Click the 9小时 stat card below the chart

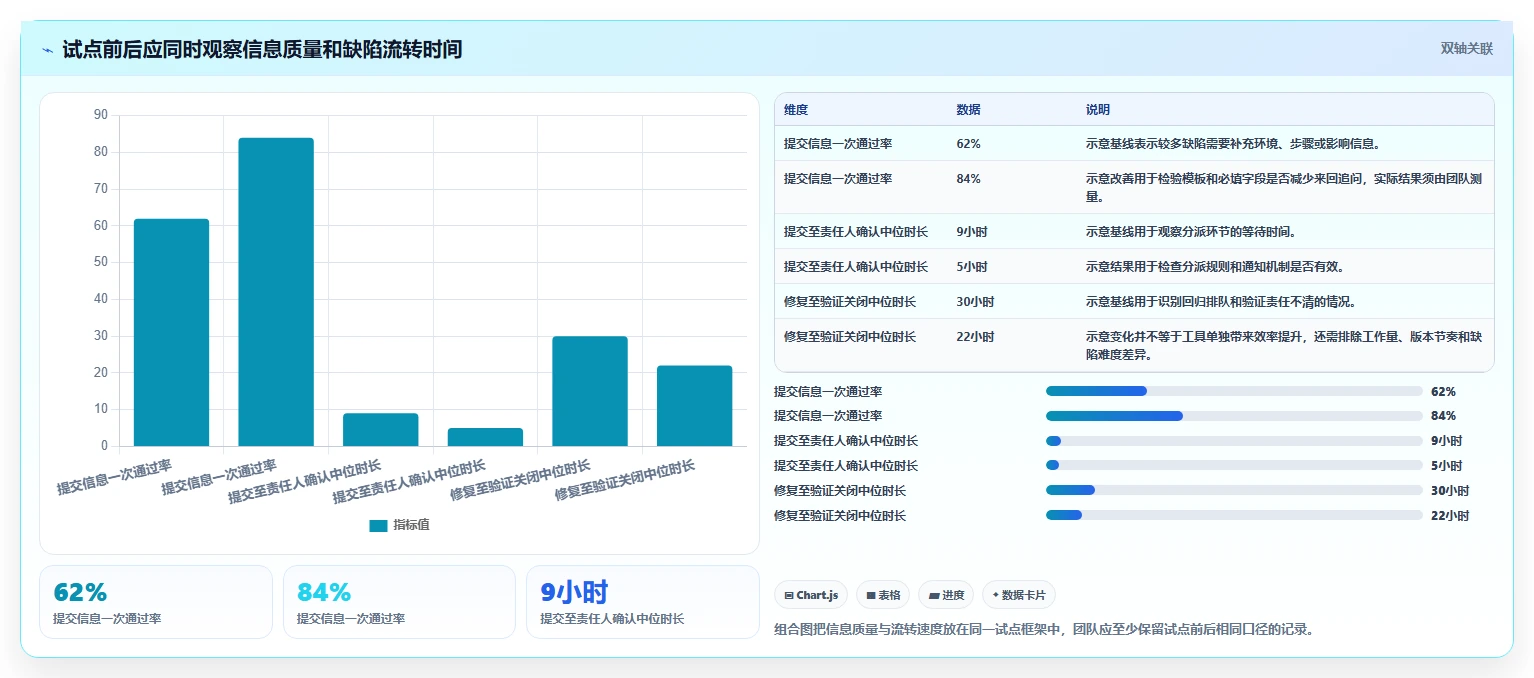pos(643,602)
